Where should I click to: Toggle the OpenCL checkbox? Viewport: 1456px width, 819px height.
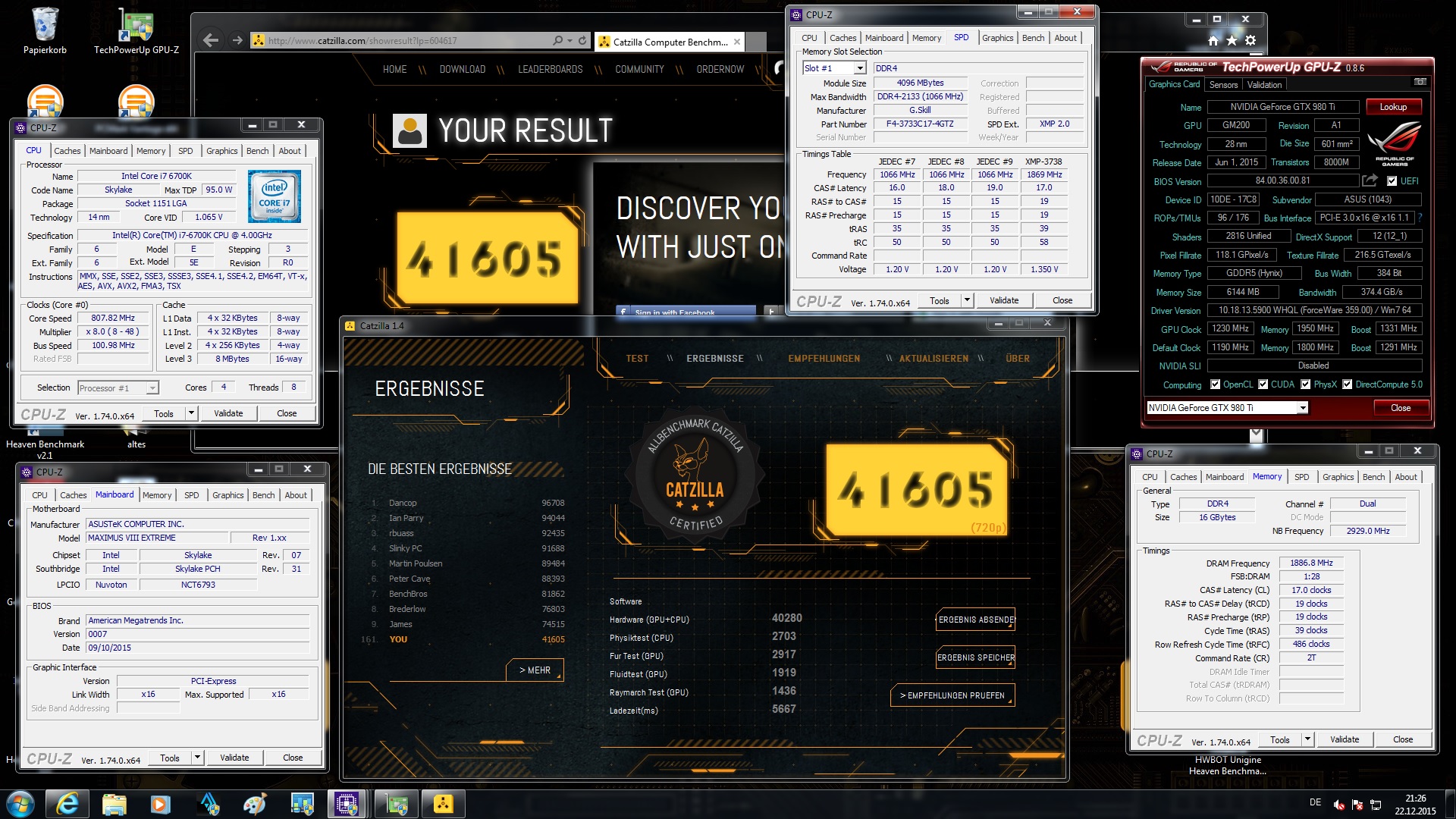point(1216,384)
